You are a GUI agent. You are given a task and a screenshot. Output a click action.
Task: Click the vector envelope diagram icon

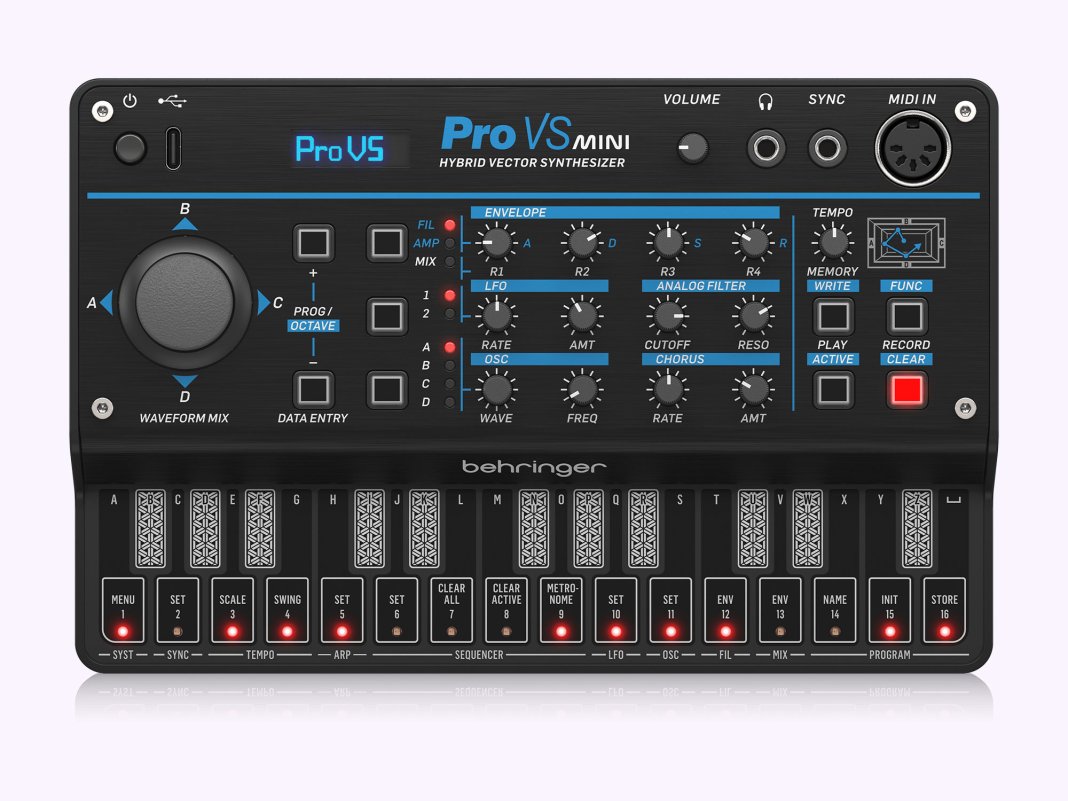(x=906, y=242)
